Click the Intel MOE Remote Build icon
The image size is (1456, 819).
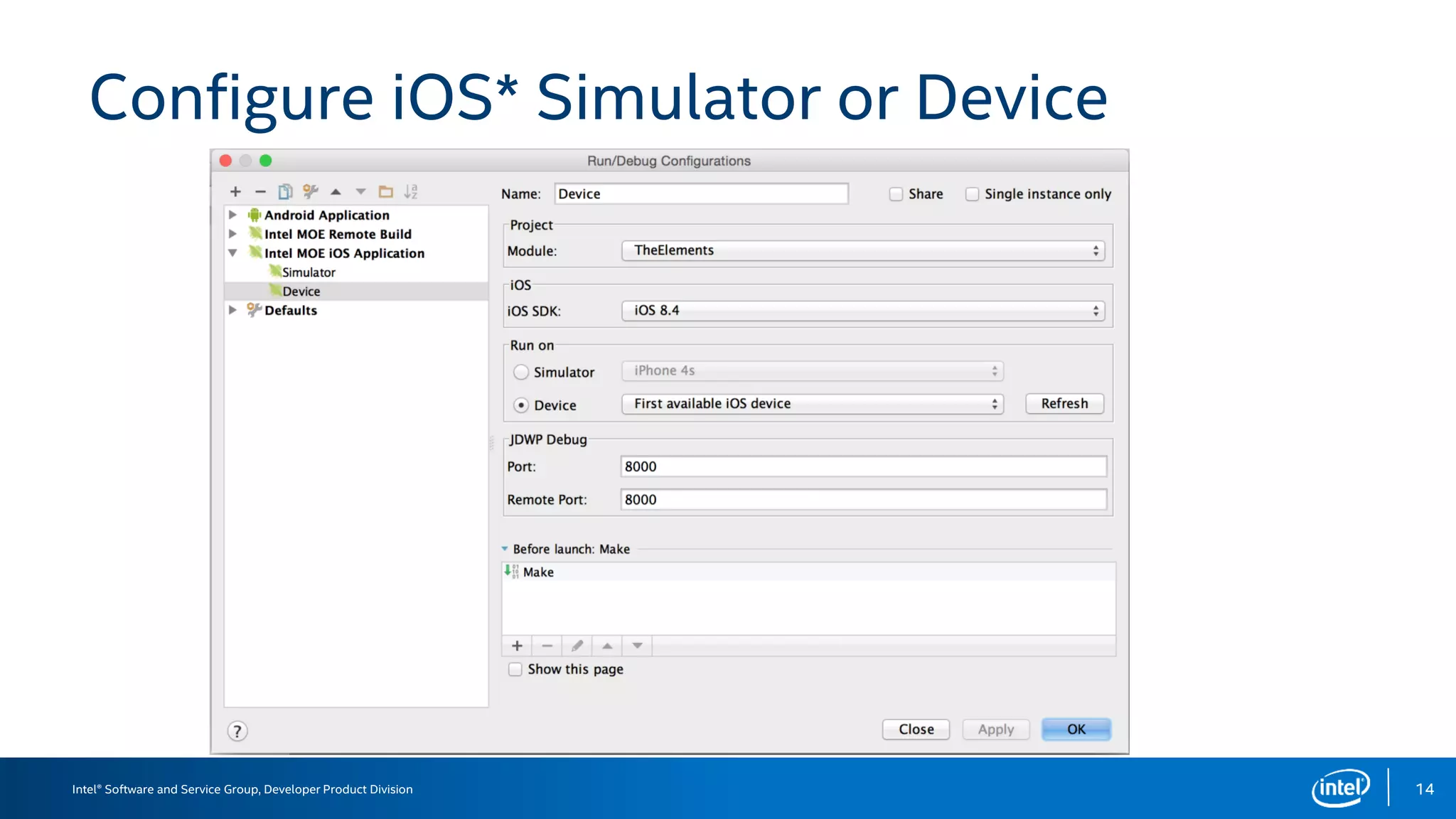(255, 233)
